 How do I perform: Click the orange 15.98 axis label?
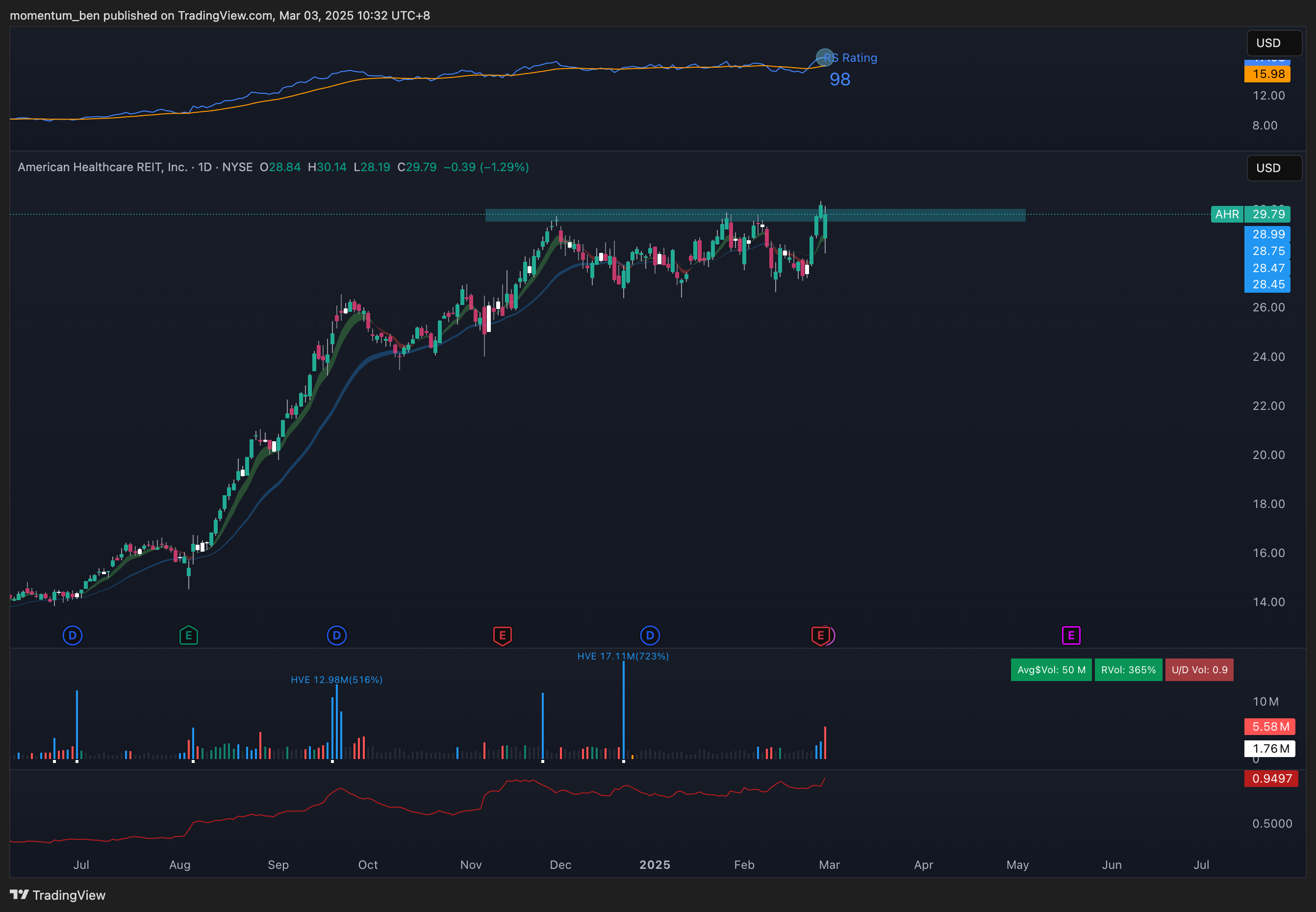pos(1267,74)
